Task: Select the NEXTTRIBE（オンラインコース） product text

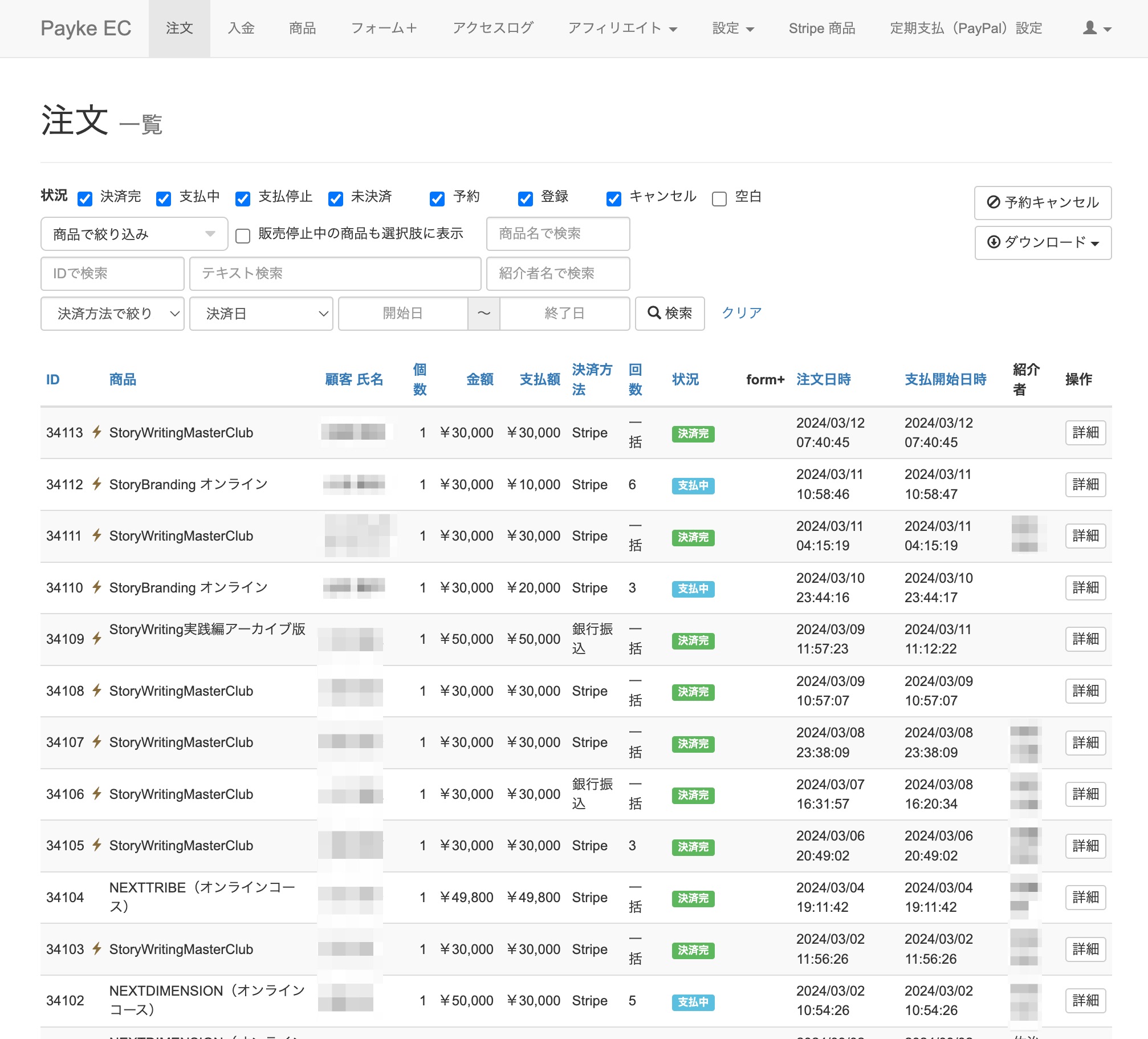Action: click(x=202, y=897)
